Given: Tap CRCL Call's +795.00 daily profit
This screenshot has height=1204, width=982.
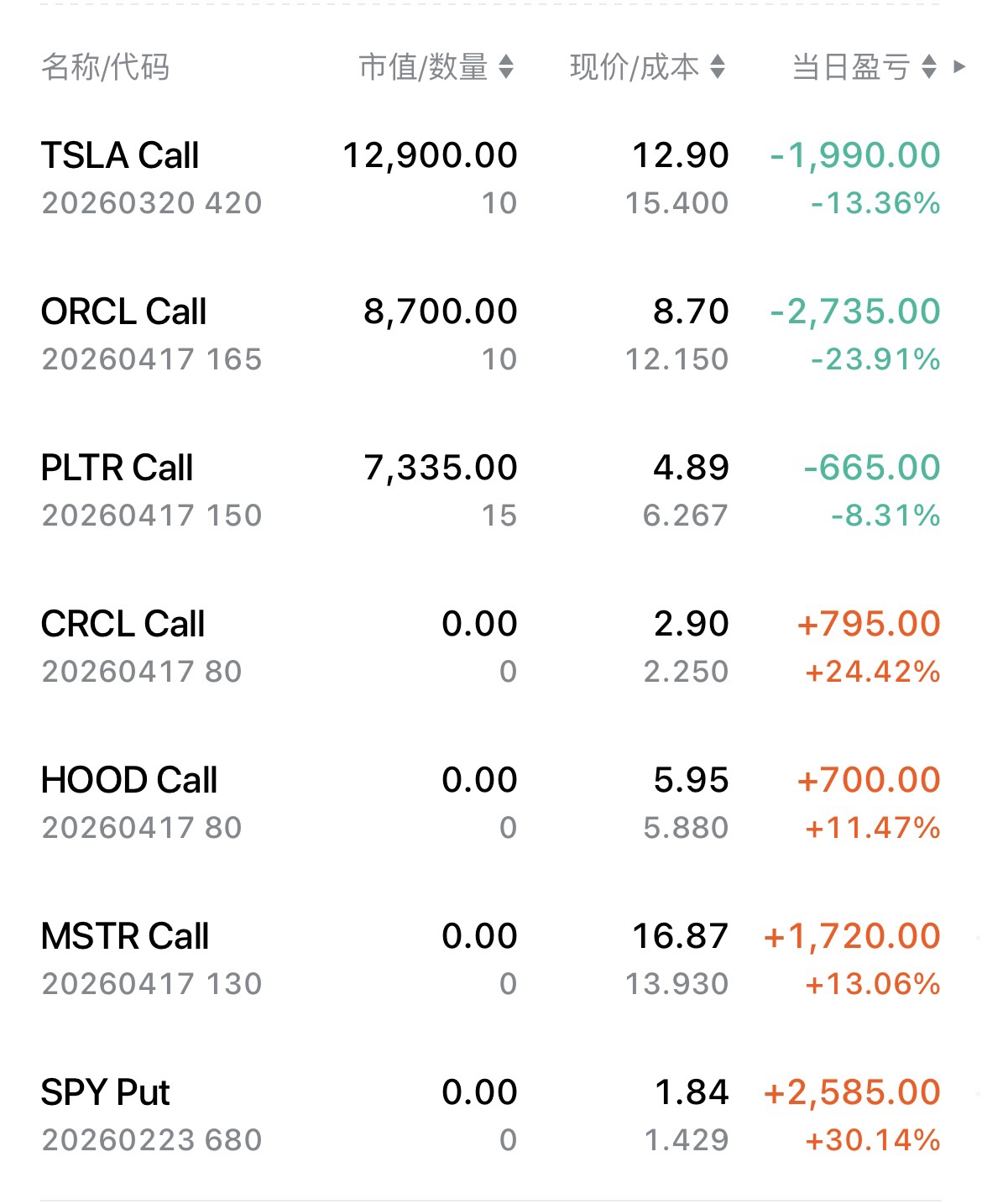Looking at the screenshot, I should [x=869, y=625].
